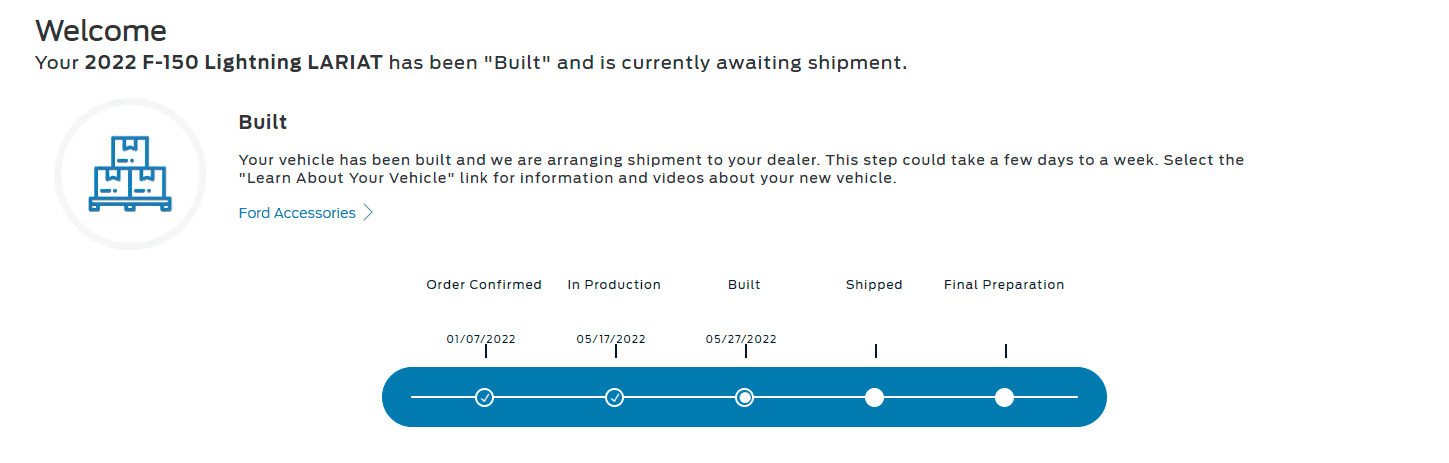Click the 05/27/2022 built date
Viewport: 1449px width, 463px height.
pyautogui.click(x=741, y=339)
